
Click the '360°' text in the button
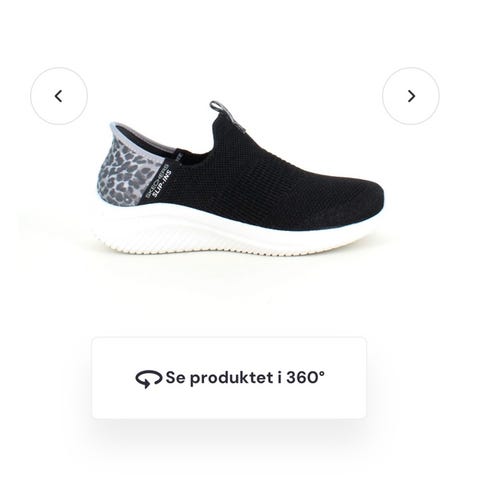click(x=305, y=377)
